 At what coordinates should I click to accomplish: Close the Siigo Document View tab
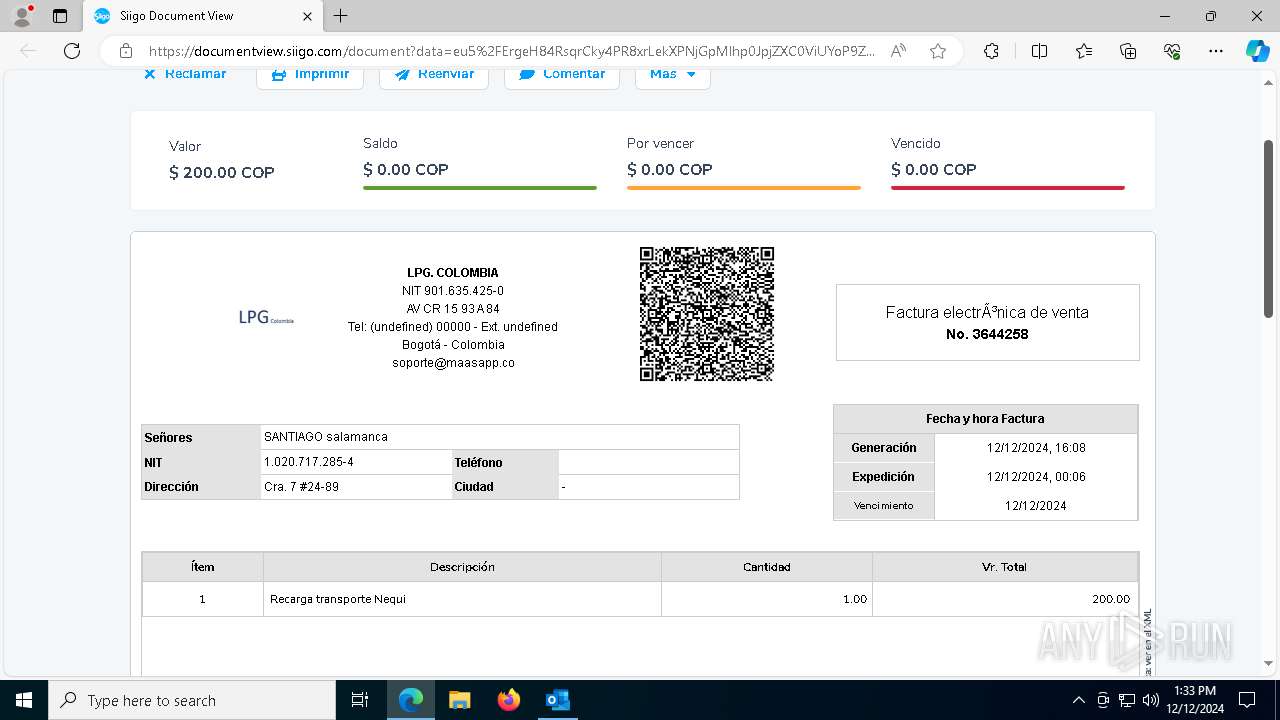tap(307, 16)
